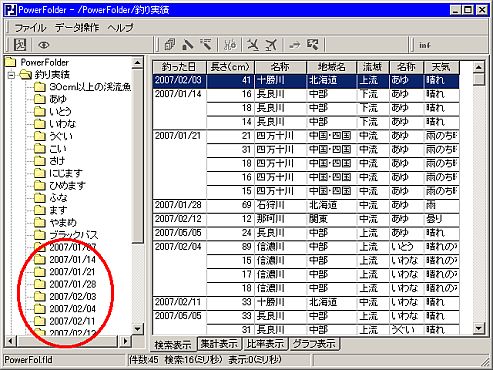The height and width of the screenshot is (370, 493).
Task: Select the ブラックバス folder in tree
Action: (x=74, y=235)
